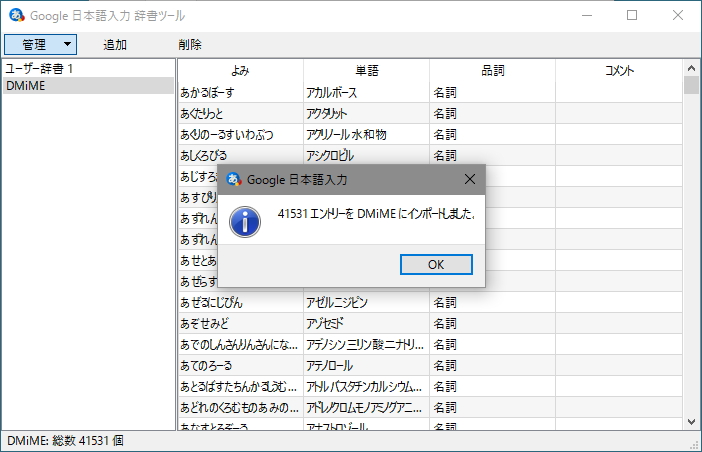Select the あかるぼーす reading cell

click(240, 93)
